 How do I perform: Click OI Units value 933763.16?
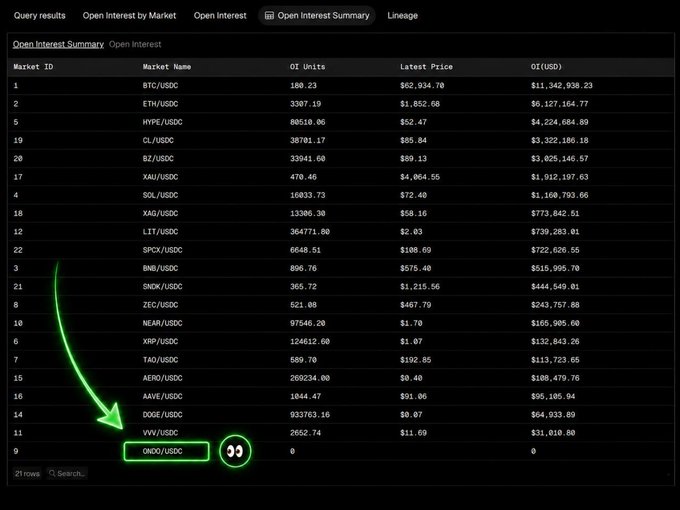(x=310, y=415)
